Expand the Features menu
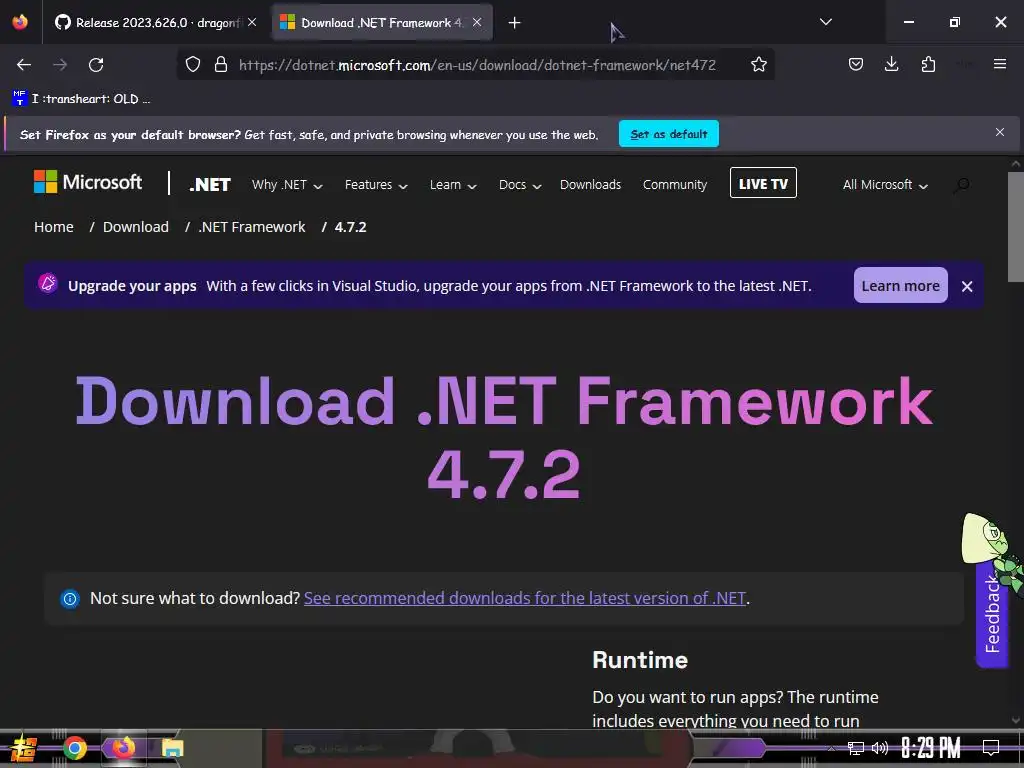Viewport: 1024px width, 768px height. 376,185
